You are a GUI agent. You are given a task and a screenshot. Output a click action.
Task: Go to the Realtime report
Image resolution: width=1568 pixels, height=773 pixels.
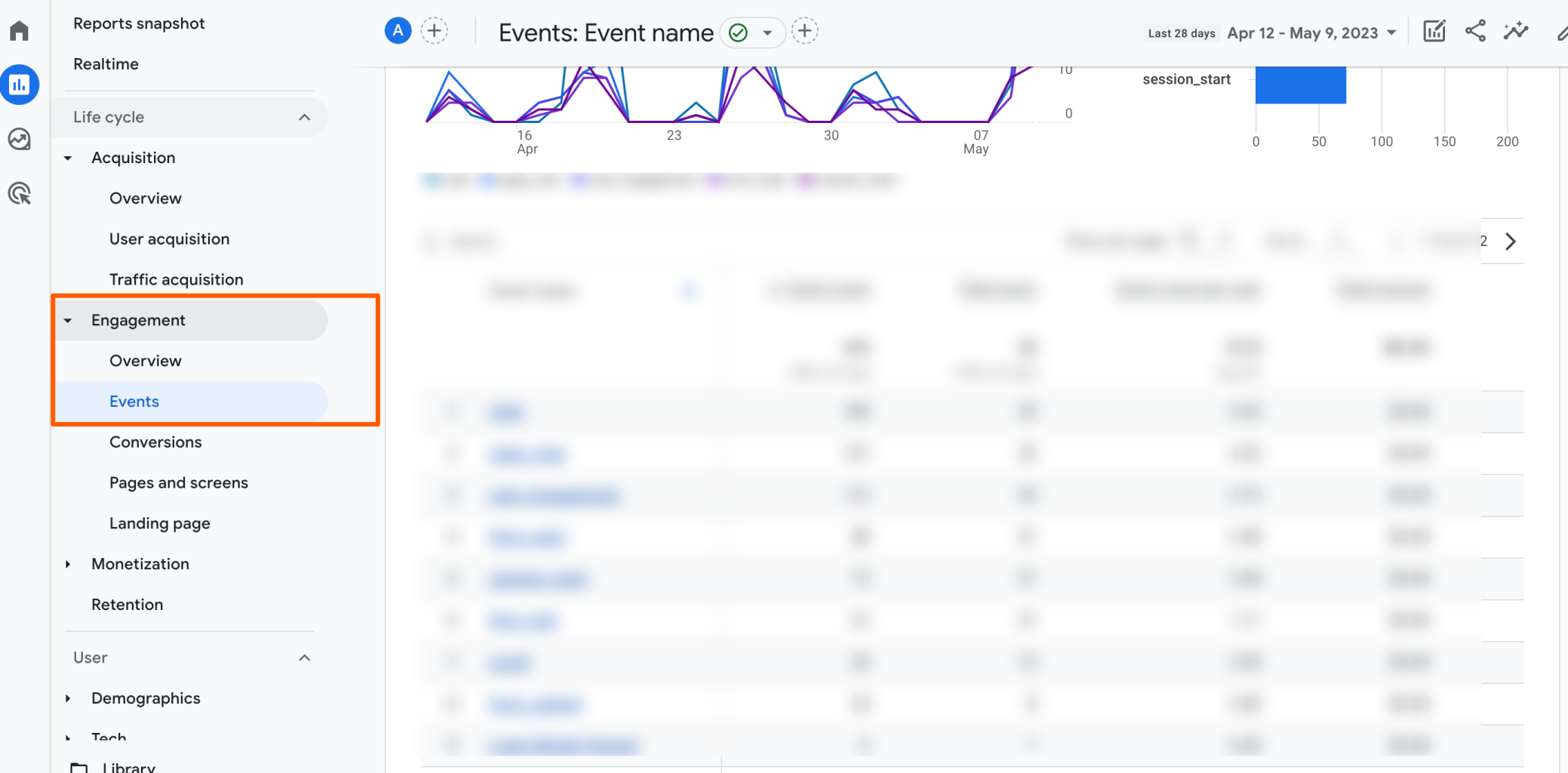tap(106, 64)
